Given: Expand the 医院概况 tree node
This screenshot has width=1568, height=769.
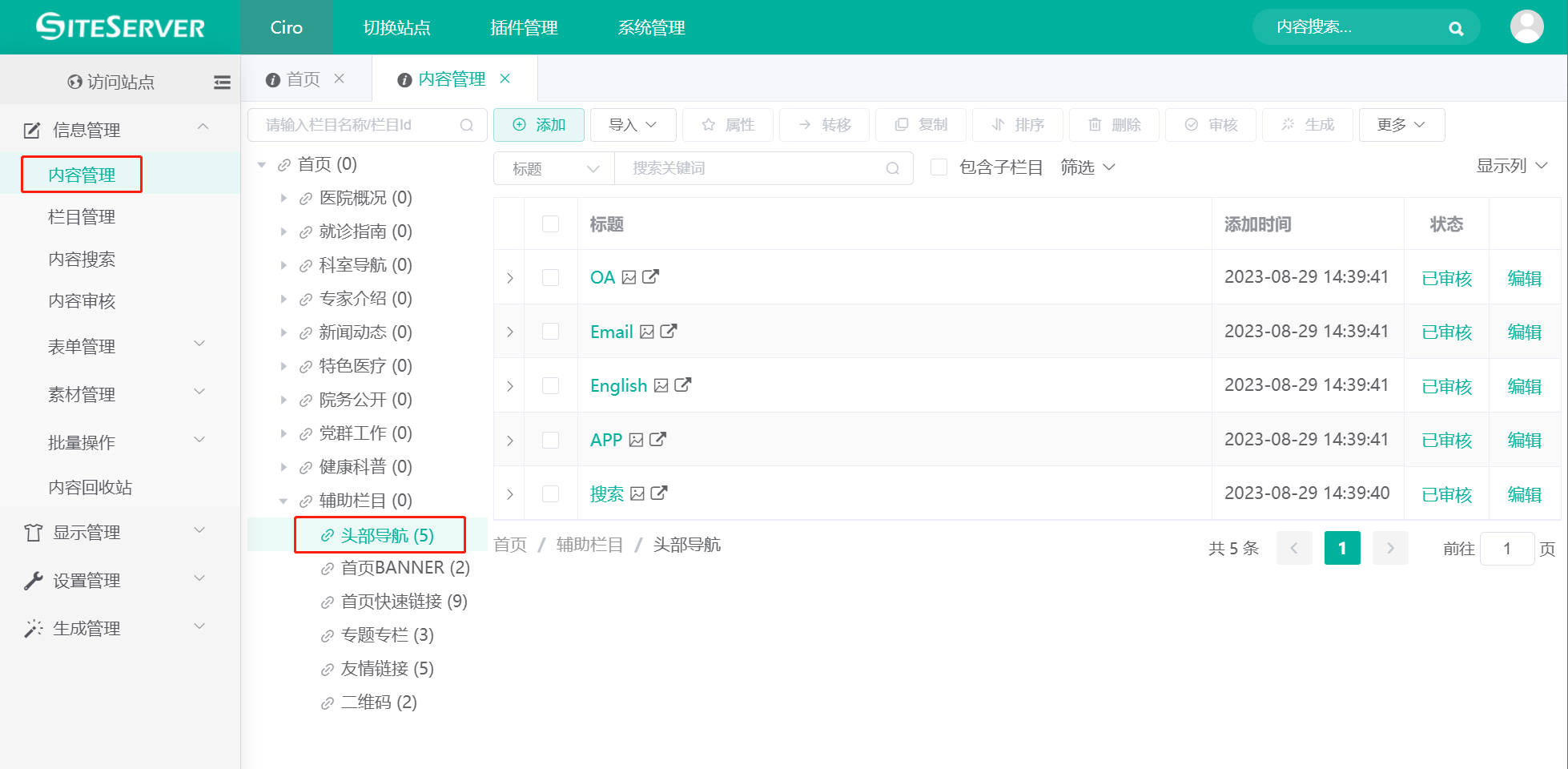Looking at the screenshot, I should pyautogui.click(x=284, y=198).
